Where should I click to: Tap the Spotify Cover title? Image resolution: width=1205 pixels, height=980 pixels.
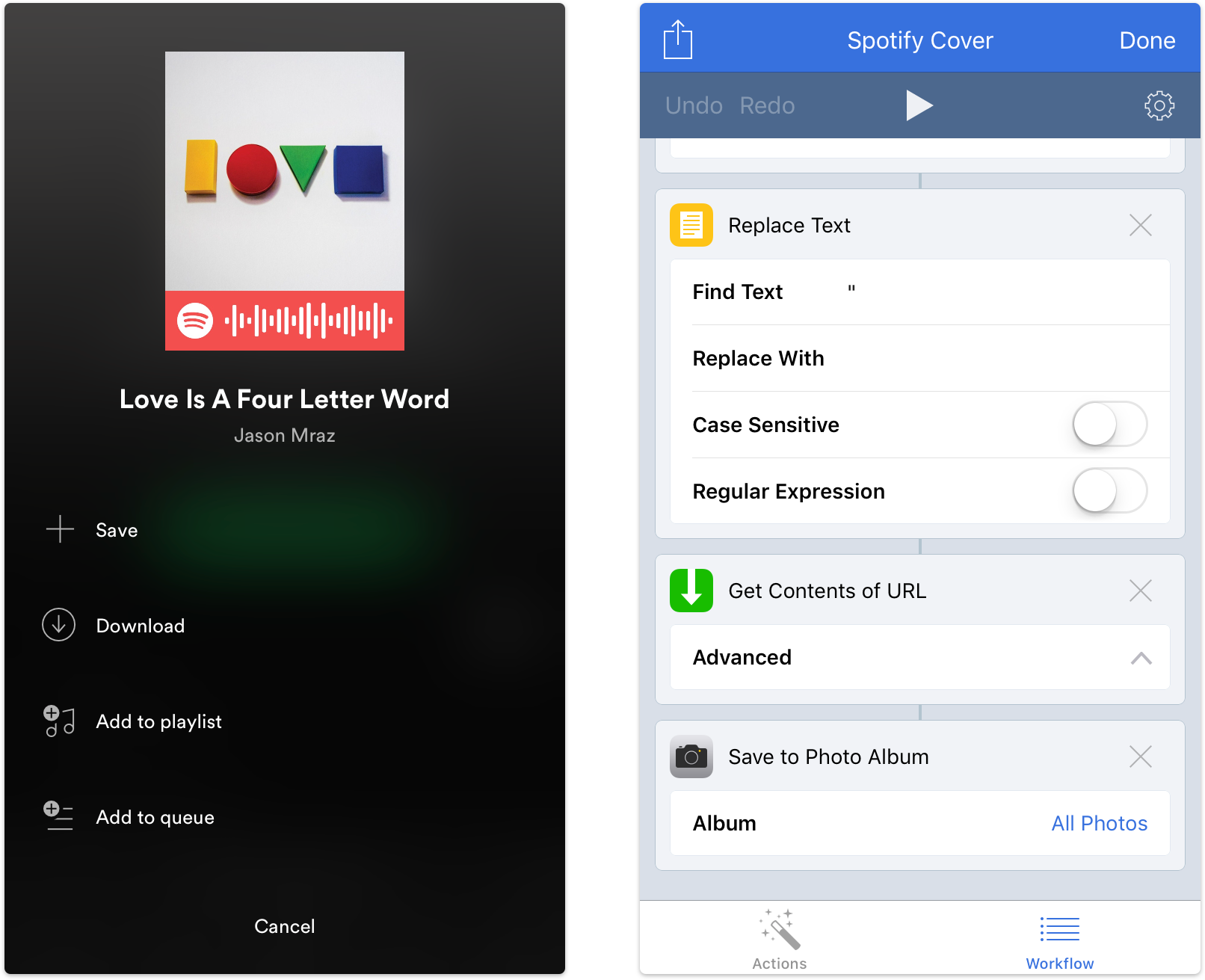pos(920,40)
